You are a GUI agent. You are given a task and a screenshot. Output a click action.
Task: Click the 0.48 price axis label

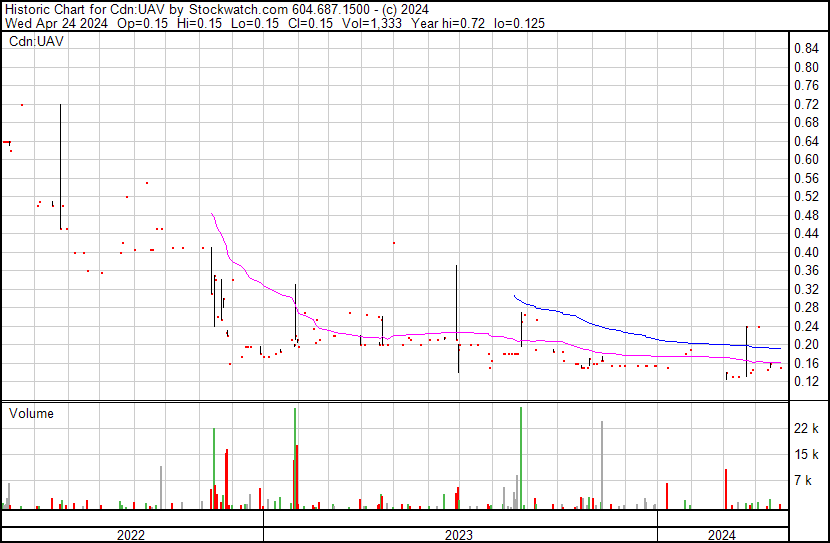pos(806,215)
